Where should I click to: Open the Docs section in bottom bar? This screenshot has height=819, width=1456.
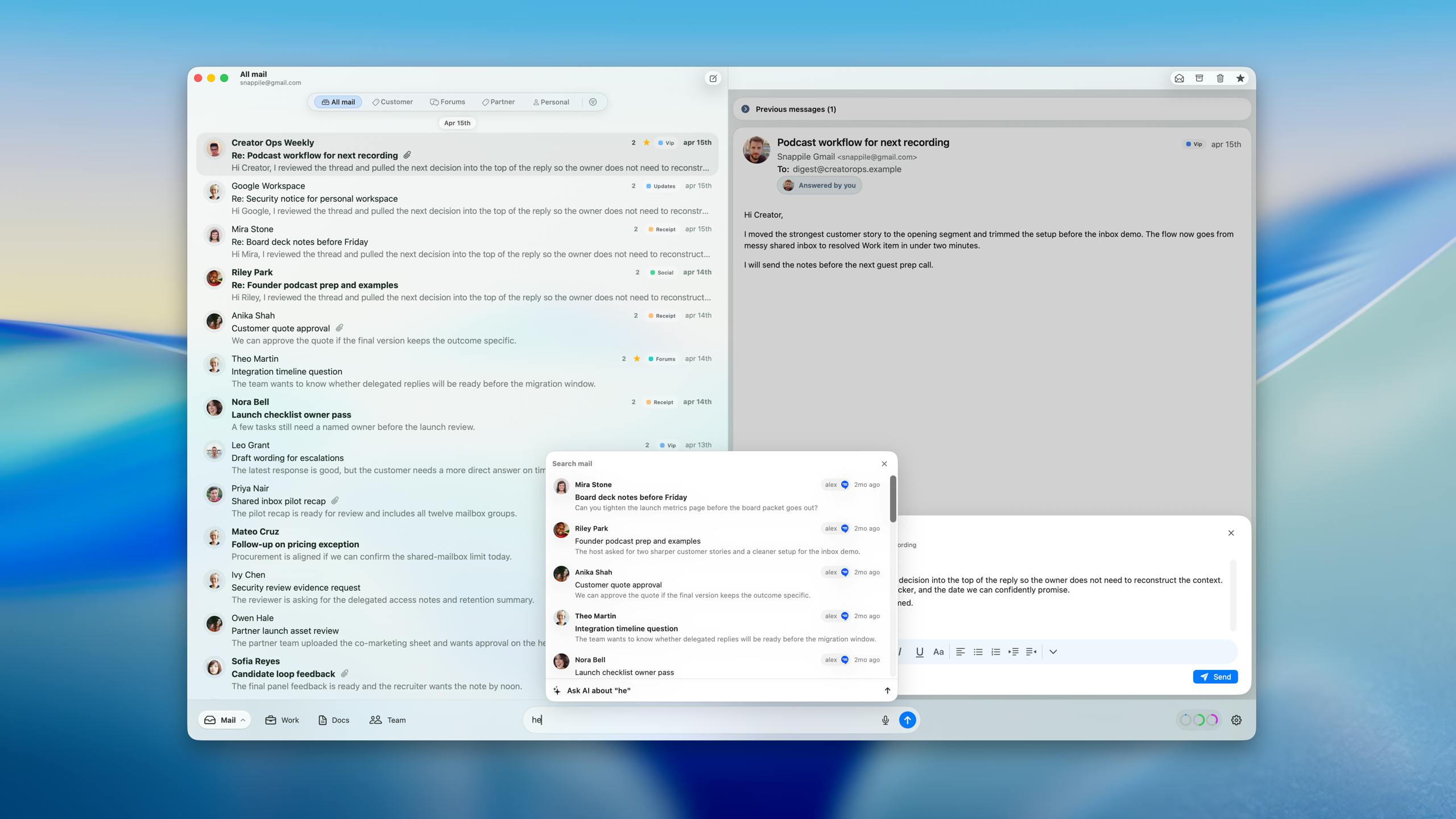(x=334, y=720)
